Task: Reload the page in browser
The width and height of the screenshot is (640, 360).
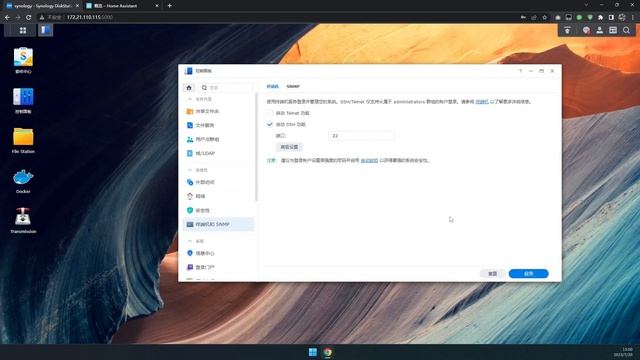Action: (29, 18)
